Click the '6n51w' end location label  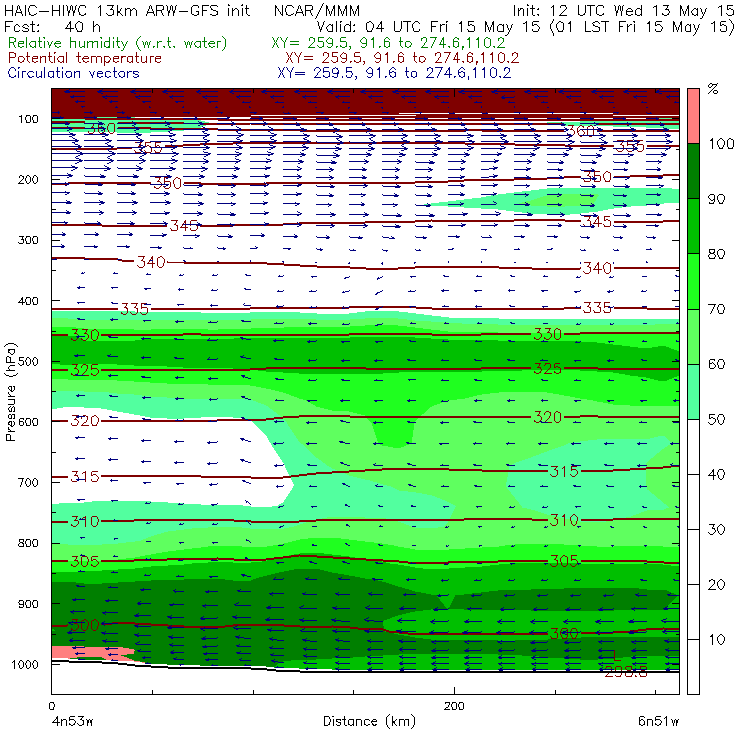tap(658, 722)
